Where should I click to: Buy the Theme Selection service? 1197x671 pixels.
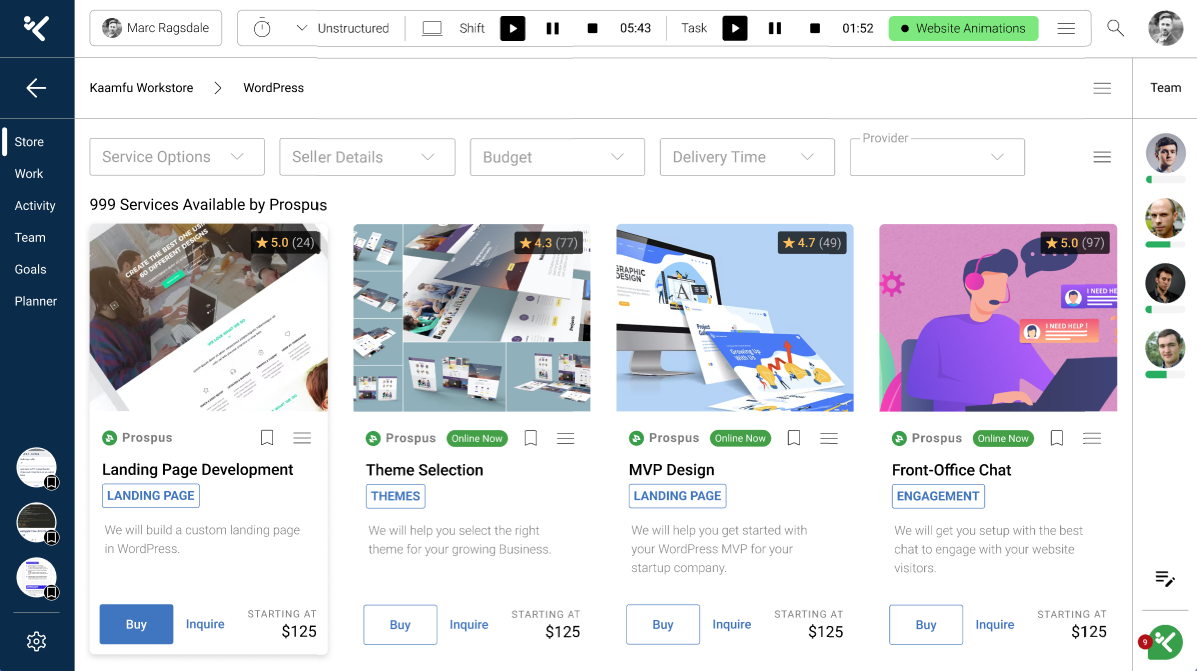(400, 624)
